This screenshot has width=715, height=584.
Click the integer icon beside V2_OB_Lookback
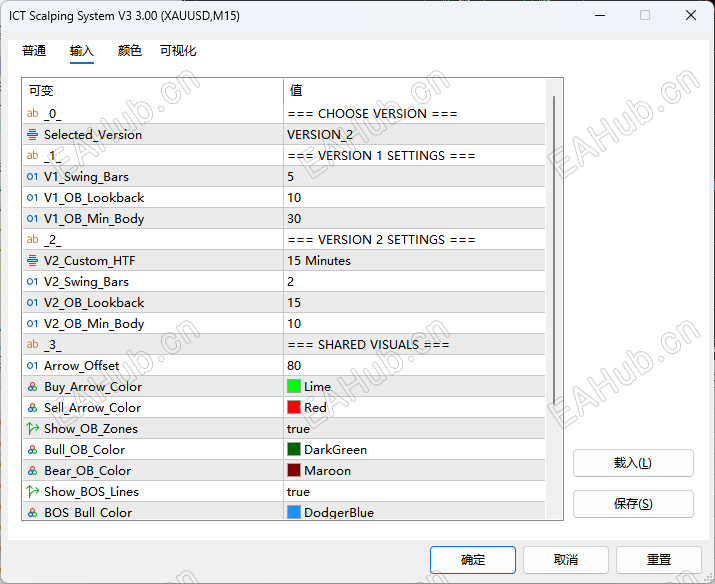pos(32,302)
